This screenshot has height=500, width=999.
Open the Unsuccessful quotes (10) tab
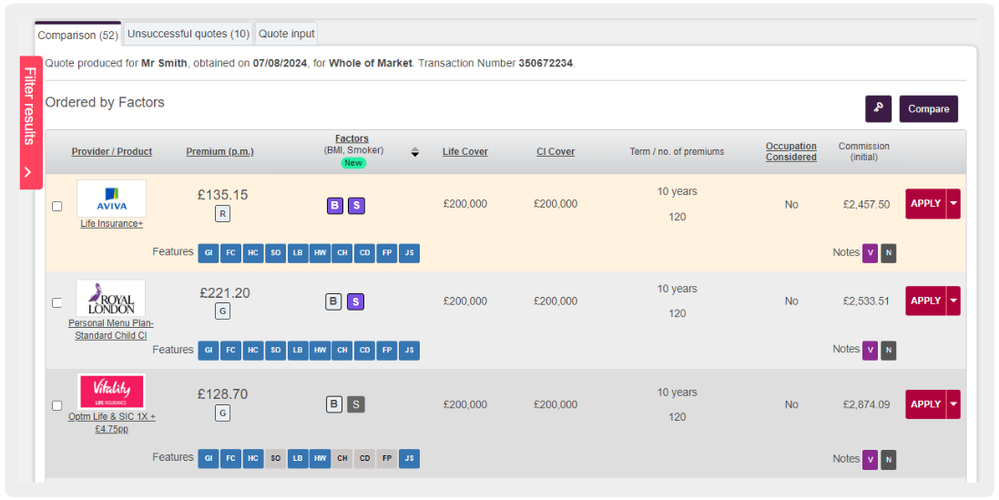point(188,34)
